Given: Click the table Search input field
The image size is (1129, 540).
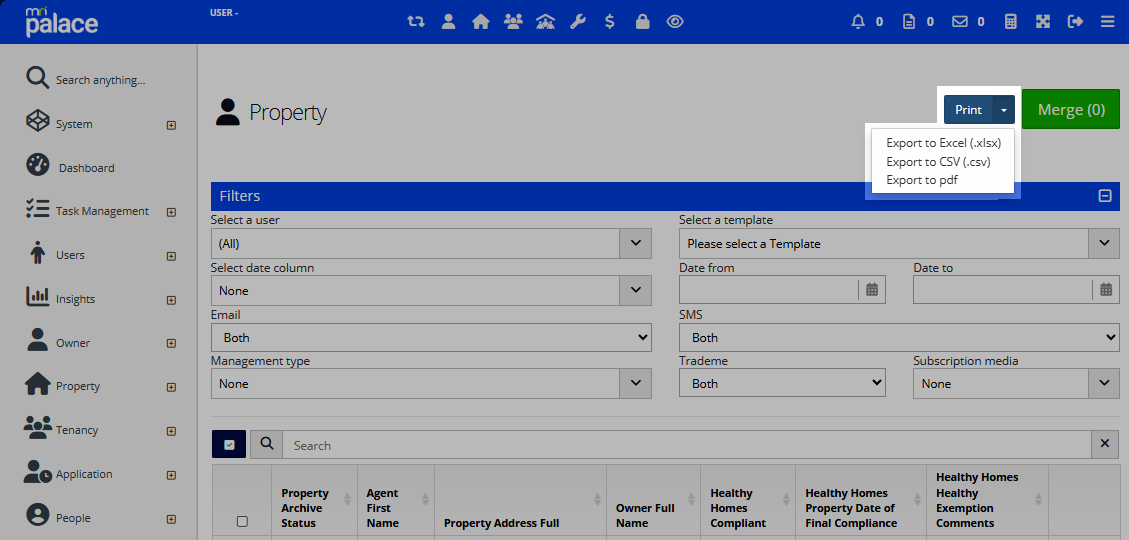Looking at the screenshot, I should [687, 445].
